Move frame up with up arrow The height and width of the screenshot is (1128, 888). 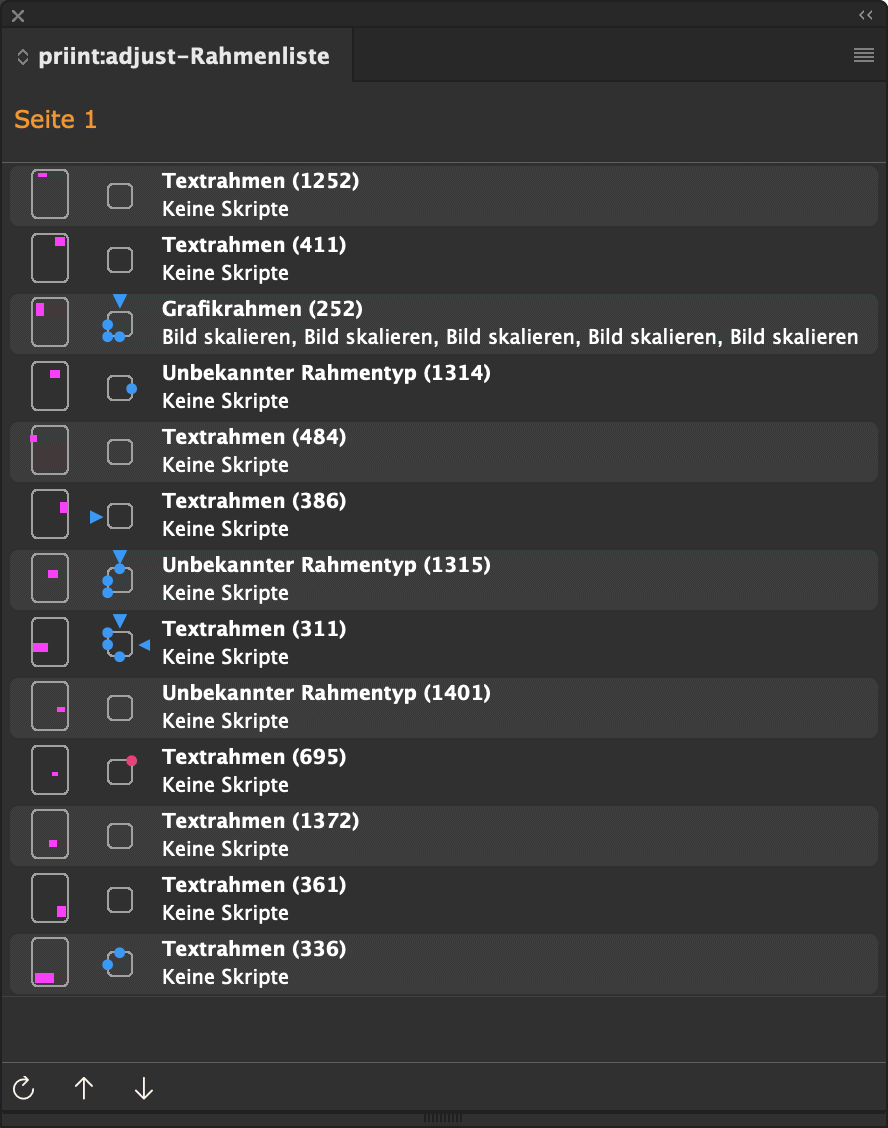tap(84, 1088)
